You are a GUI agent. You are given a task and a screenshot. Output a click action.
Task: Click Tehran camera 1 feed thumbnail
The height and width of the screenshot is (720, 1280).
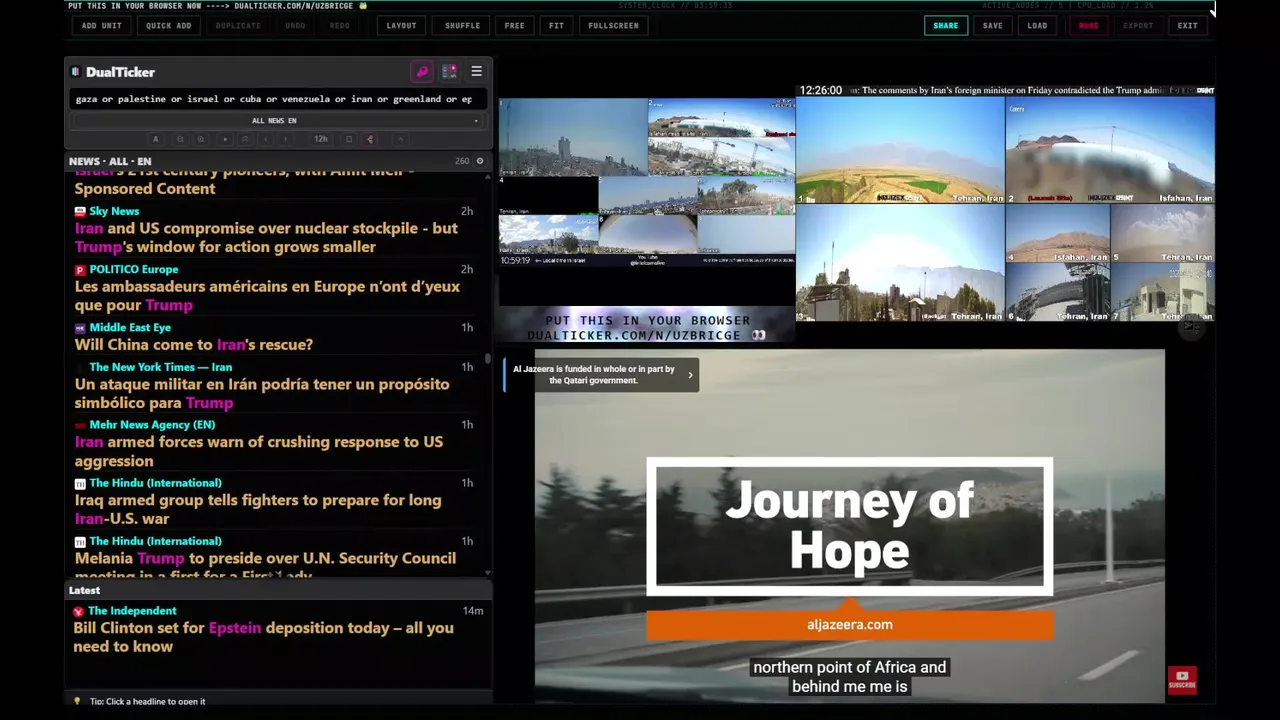900,150
